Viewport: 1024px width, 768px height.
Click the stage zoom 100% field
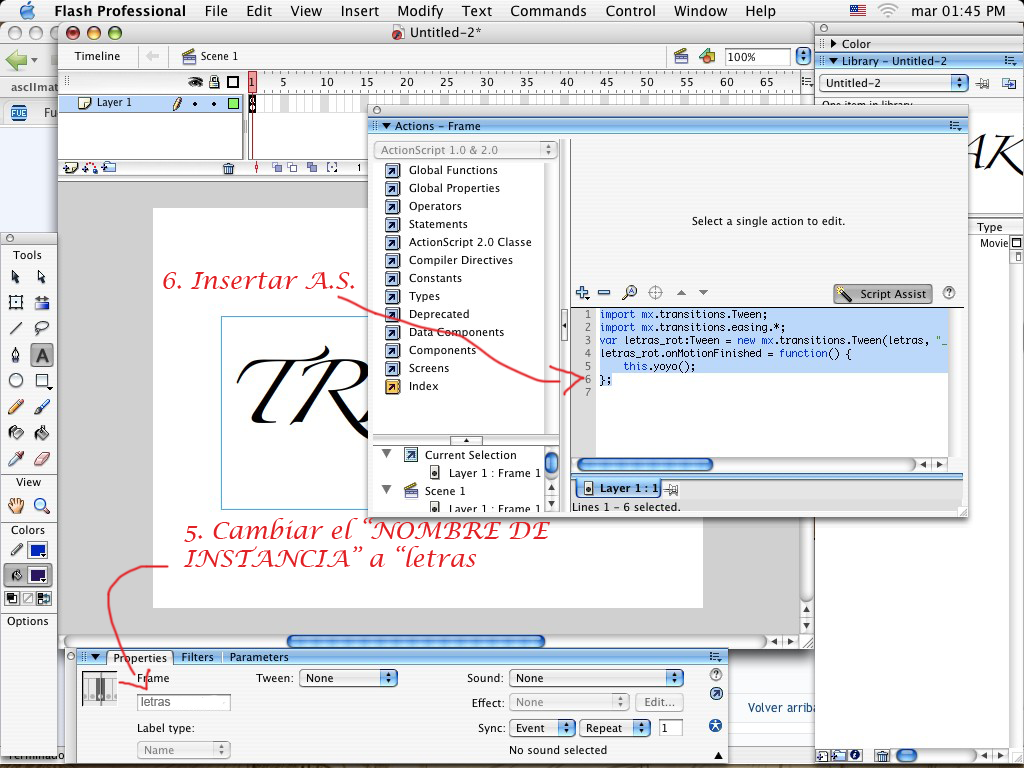[x=758, y=57]
